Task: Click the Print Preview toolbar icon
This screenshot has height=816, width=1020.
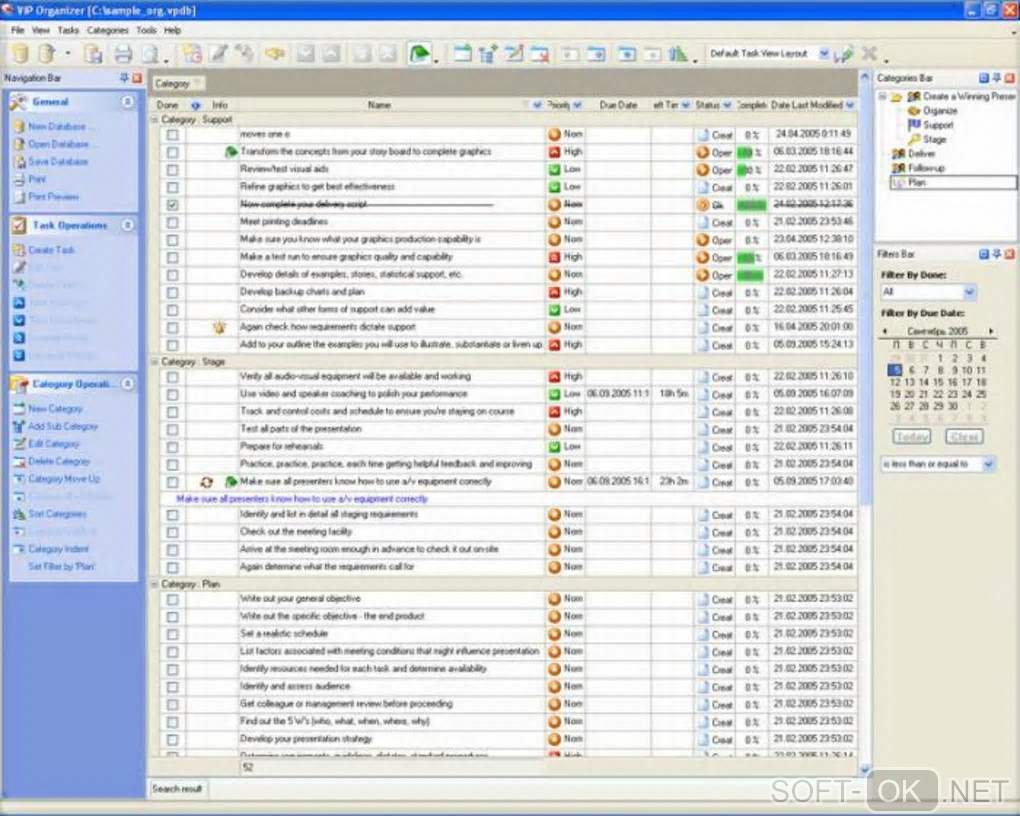Action: coord(151,53)
